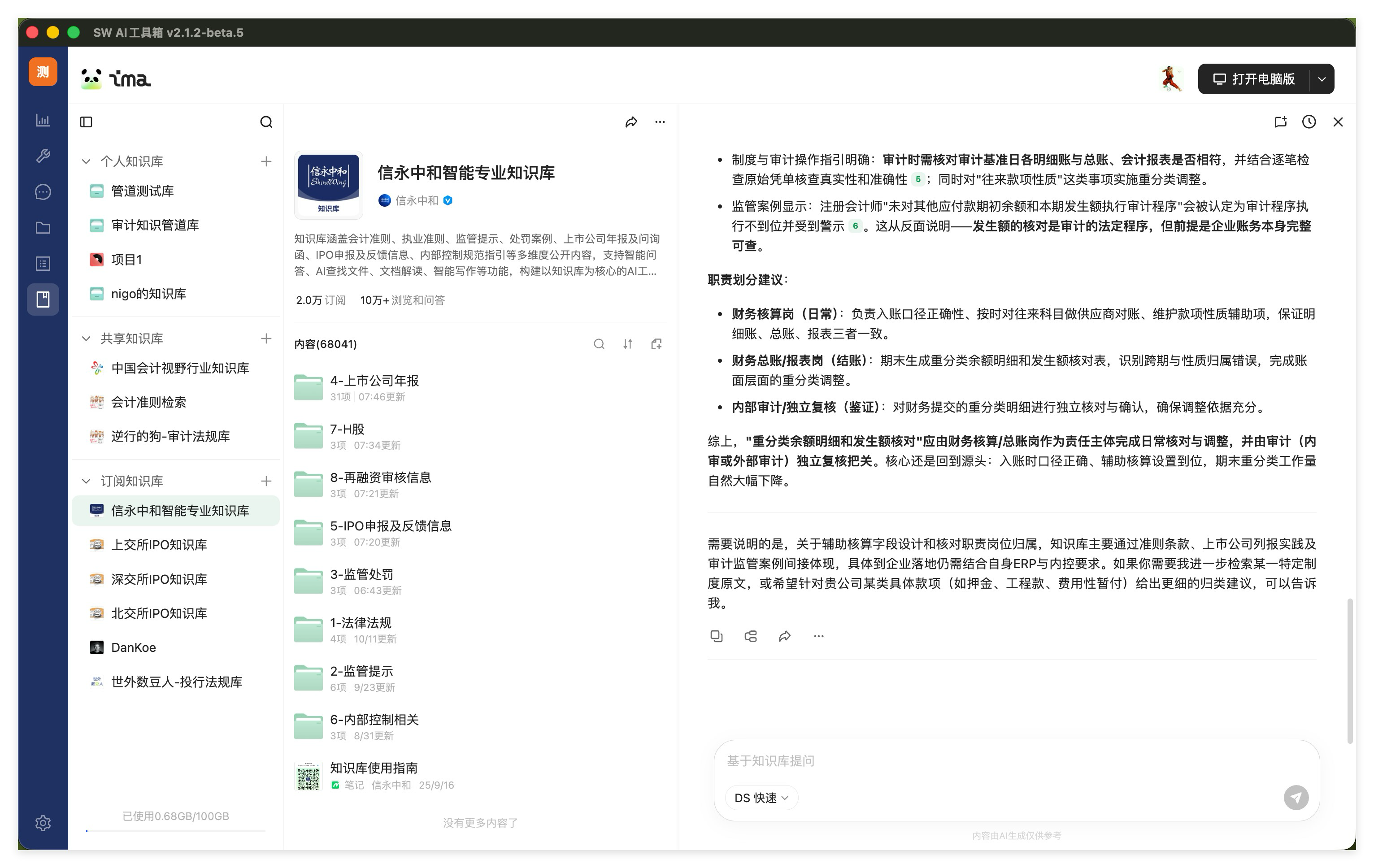Open more actions under the answer
The image size is (1374, 868).
[819, 636]
